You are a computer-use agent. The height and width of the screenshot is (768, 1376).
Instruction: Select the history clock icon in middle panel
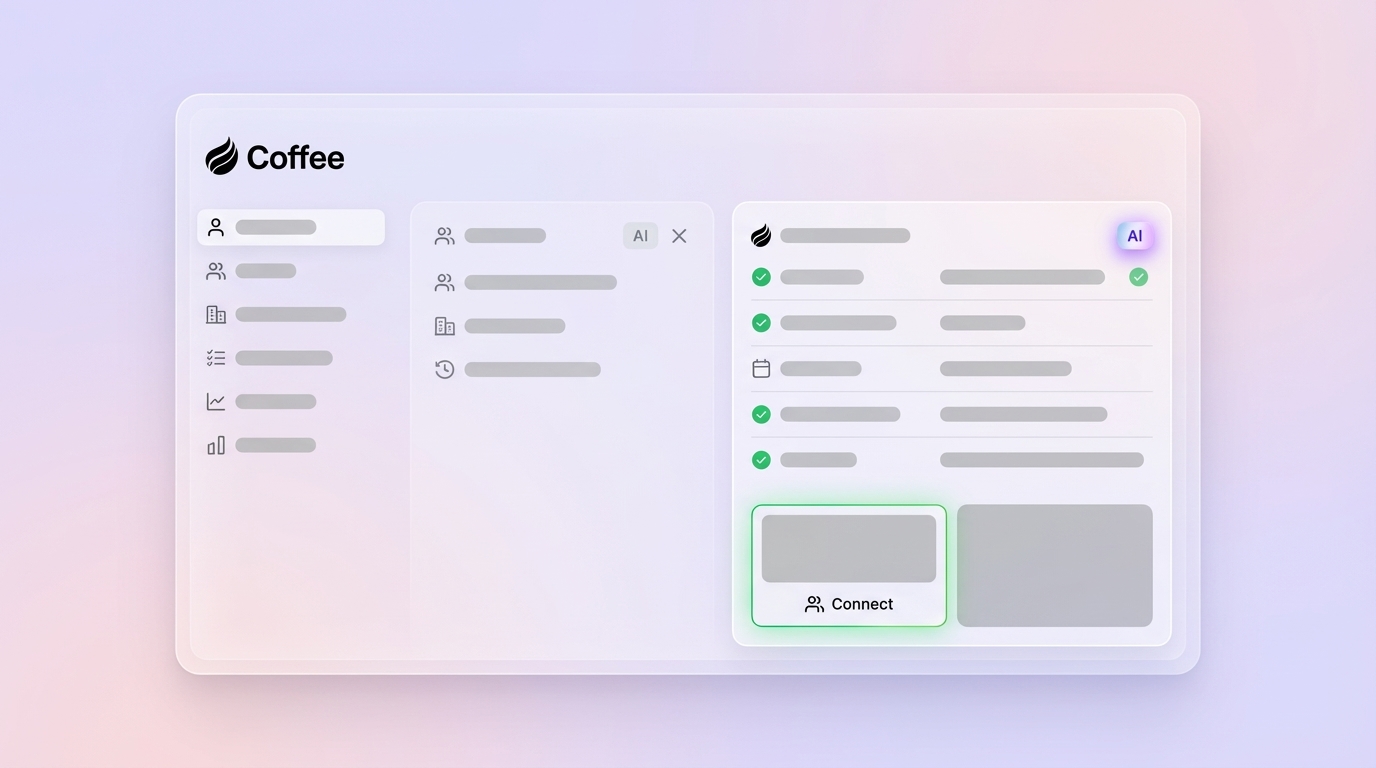[x=444, y=369]
